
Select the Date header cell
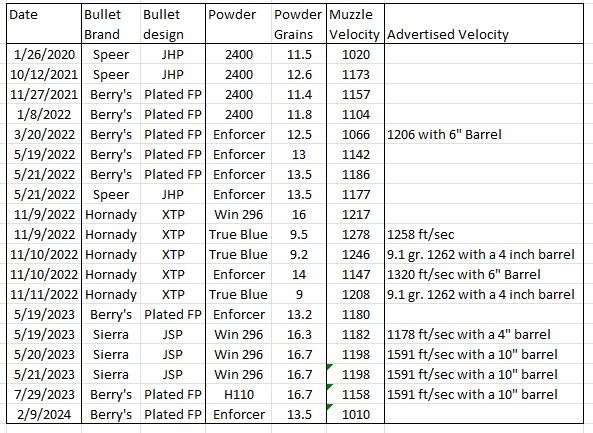44,24
